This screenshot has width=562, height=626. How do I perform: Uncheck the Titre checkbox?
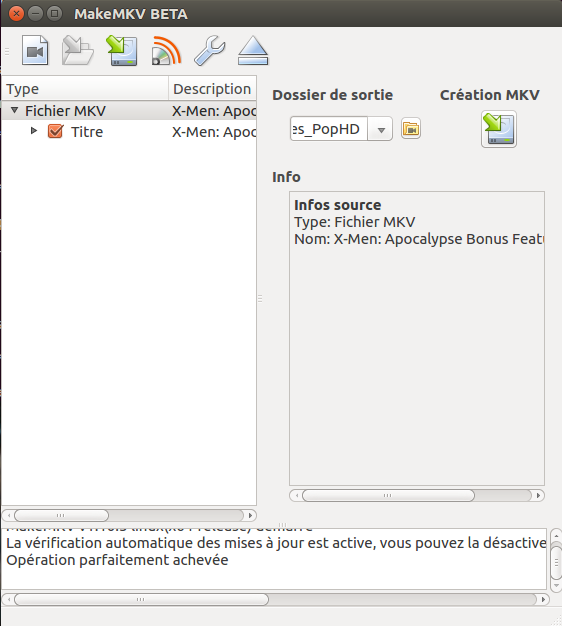(x=55, y=131)
